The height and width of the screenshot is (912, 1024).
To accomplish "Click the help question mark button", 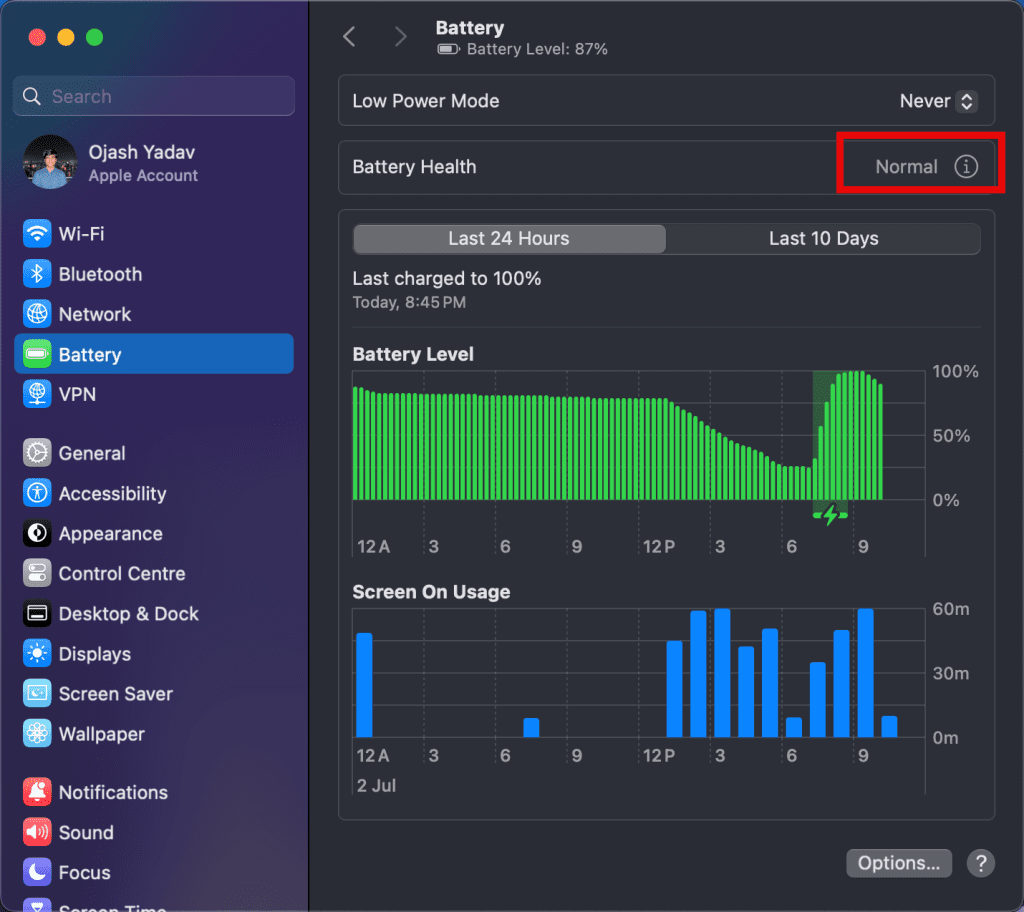I will point(981,863).
